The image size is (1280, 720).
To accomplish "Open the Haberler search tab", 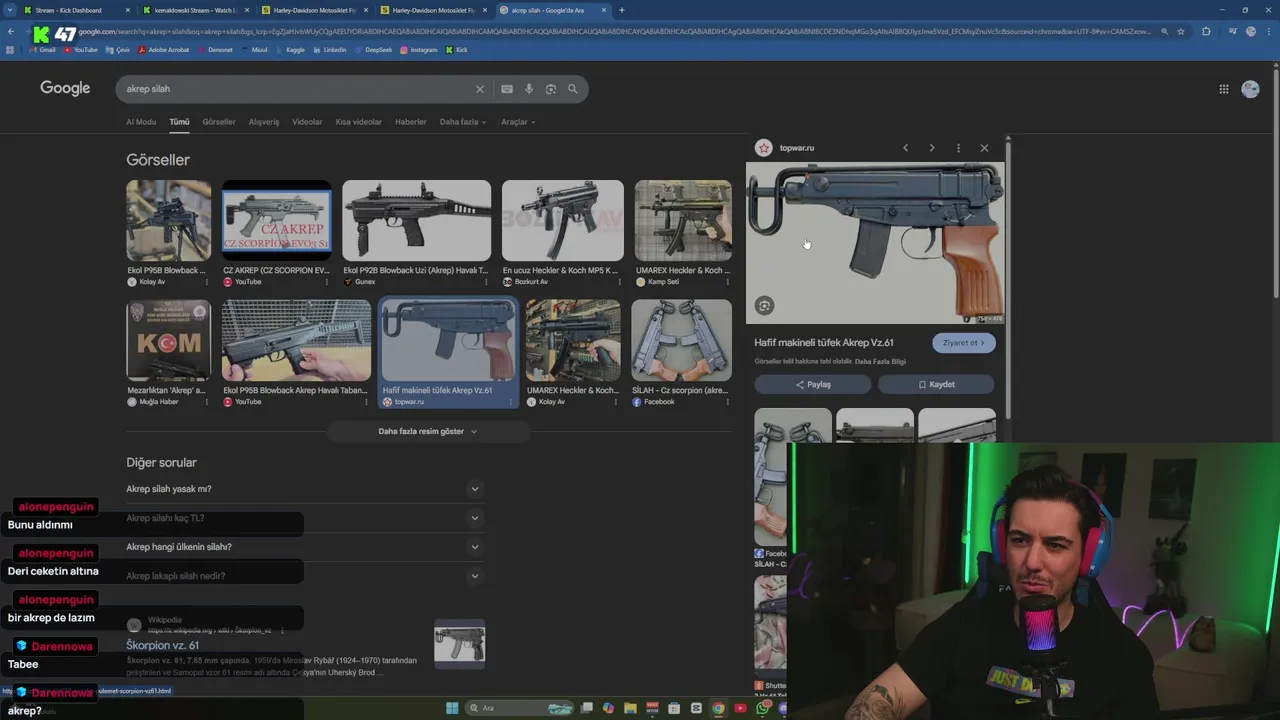I will pyautogui.click(x=411, y=122).
